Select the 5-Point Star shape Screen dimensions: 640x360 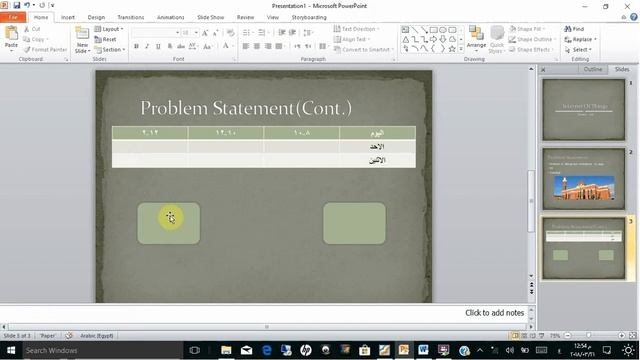point(452,49)
